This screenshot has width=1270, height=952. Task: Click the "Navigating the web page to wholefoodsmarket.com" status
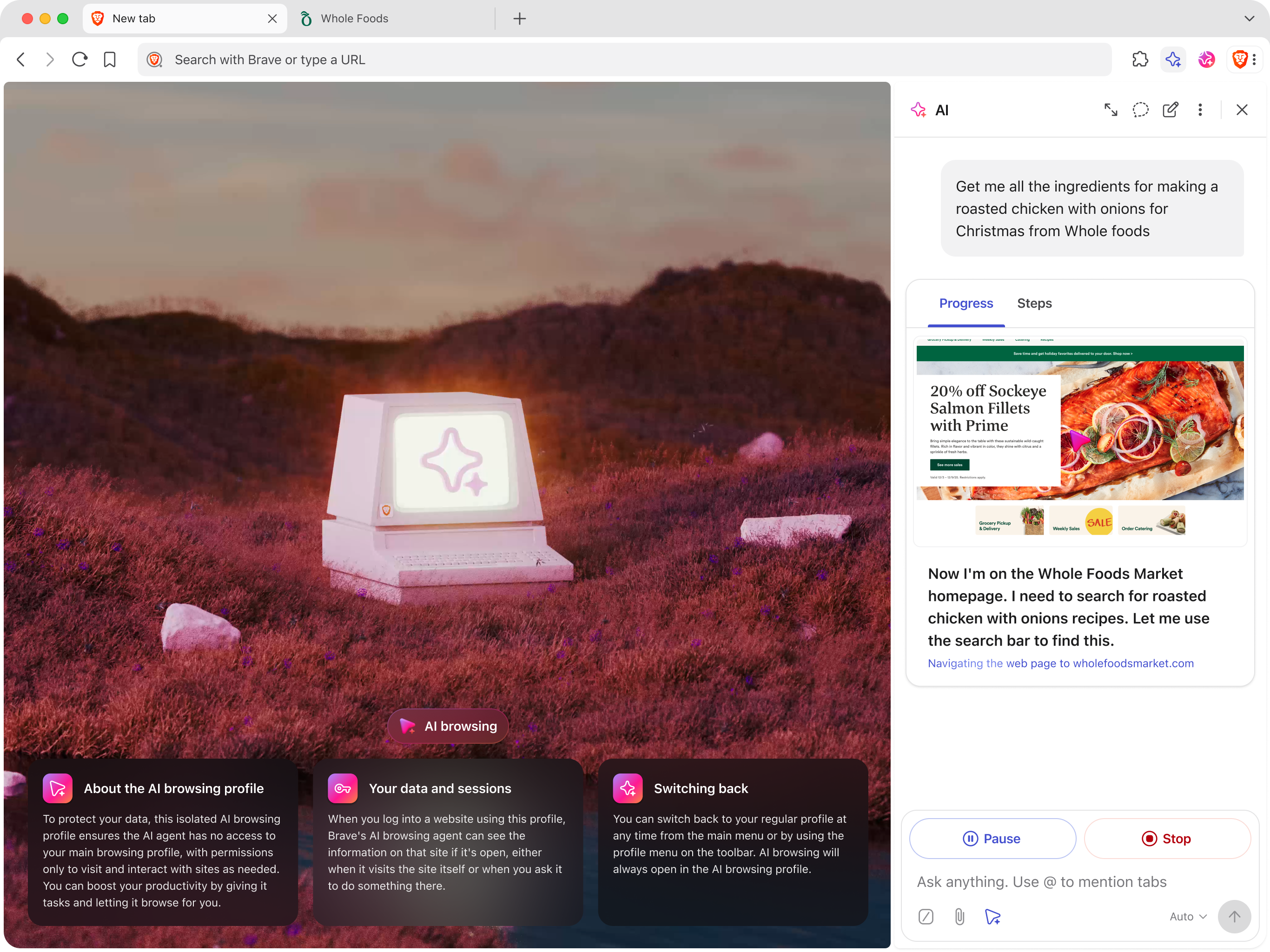pyautogui.click(x=1060, y=663)
